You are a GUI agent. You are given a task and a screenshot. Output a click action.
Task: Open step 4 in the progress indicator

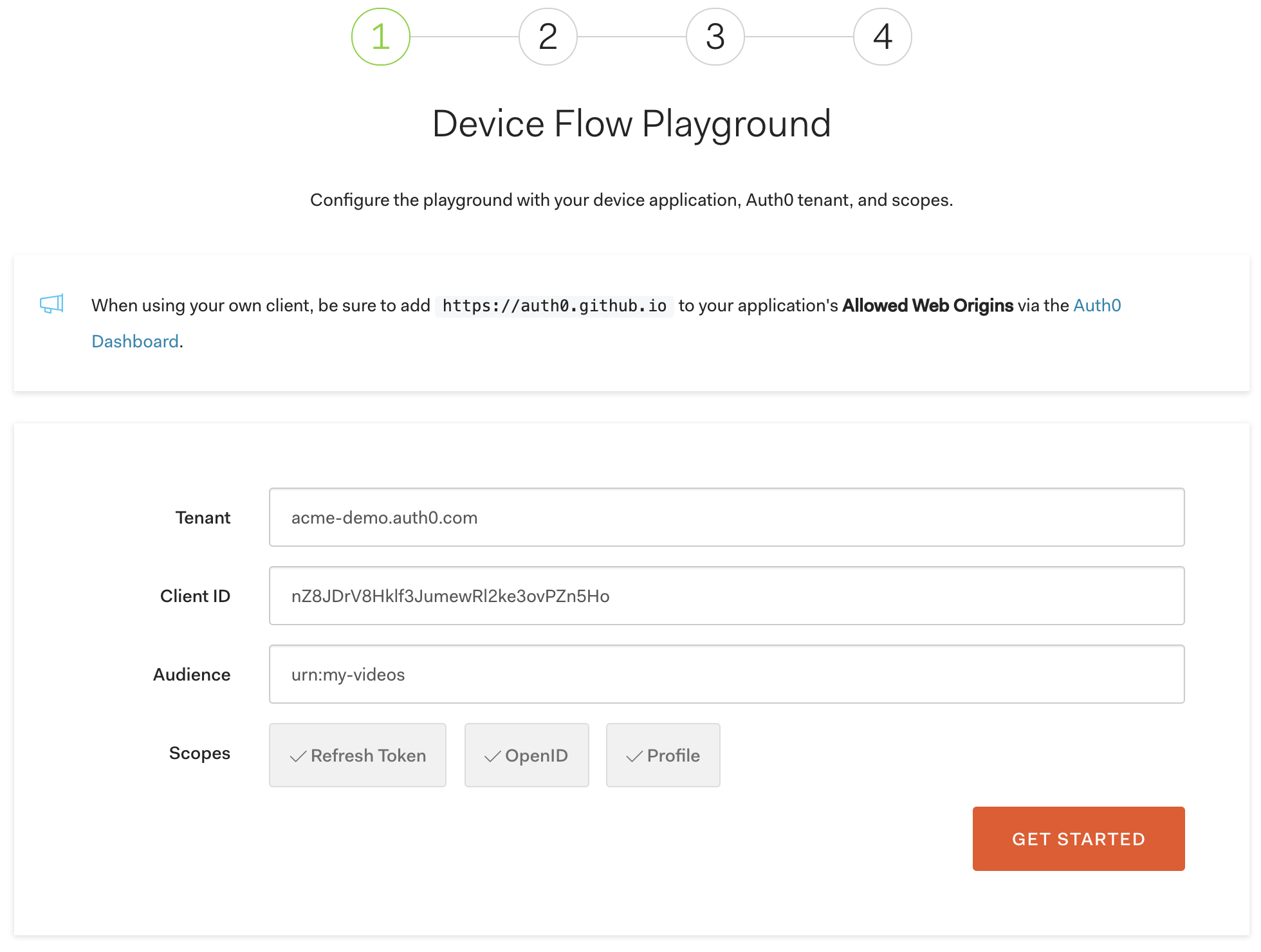(883, 37)
